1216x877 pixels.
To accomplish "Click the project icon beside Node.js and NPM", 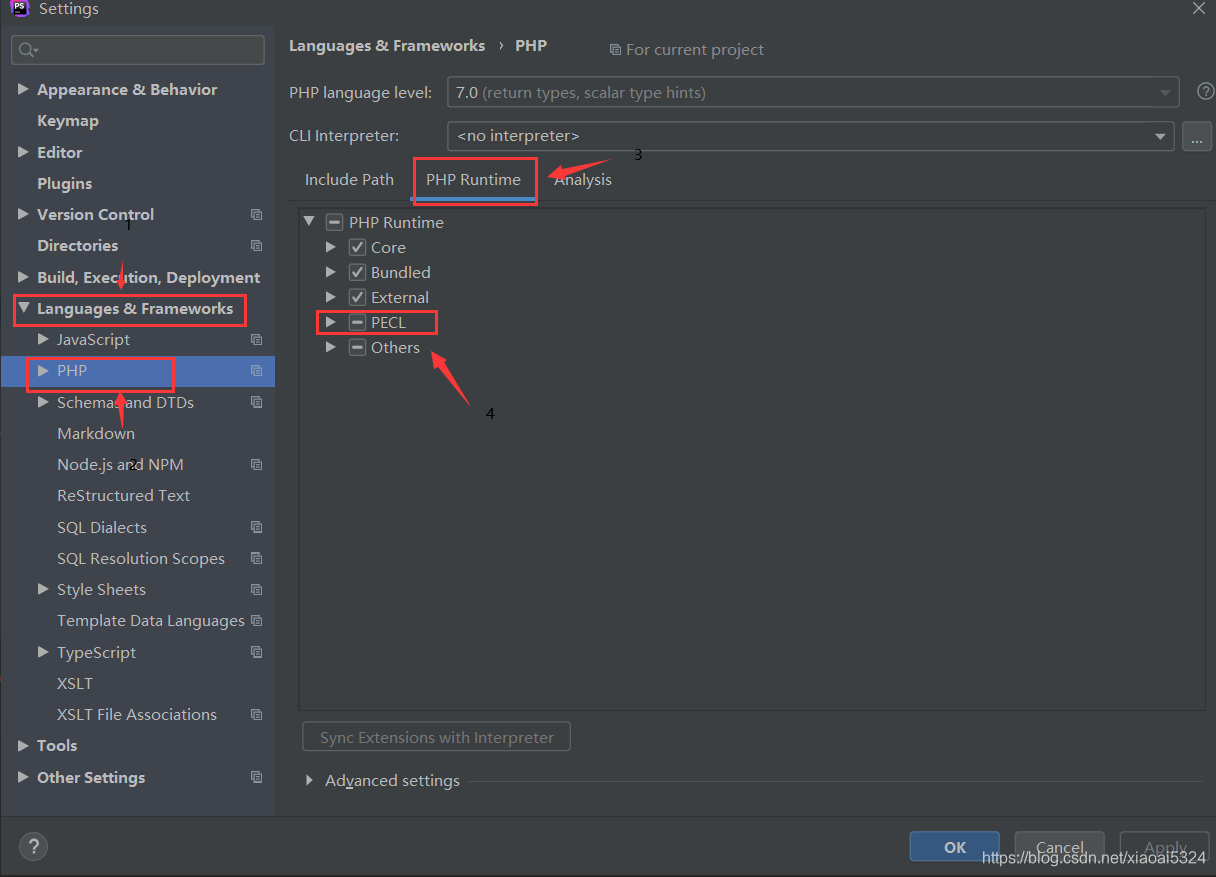I will pyautogui.click(x=256, y=464).
